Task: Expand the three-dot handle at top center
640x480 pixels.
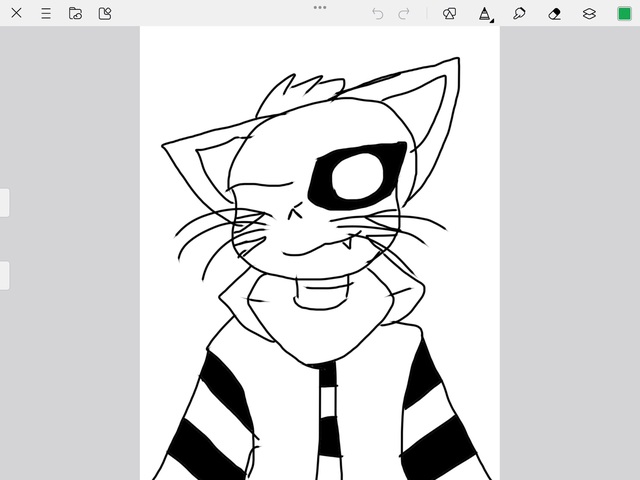Action: click(320, 7)
